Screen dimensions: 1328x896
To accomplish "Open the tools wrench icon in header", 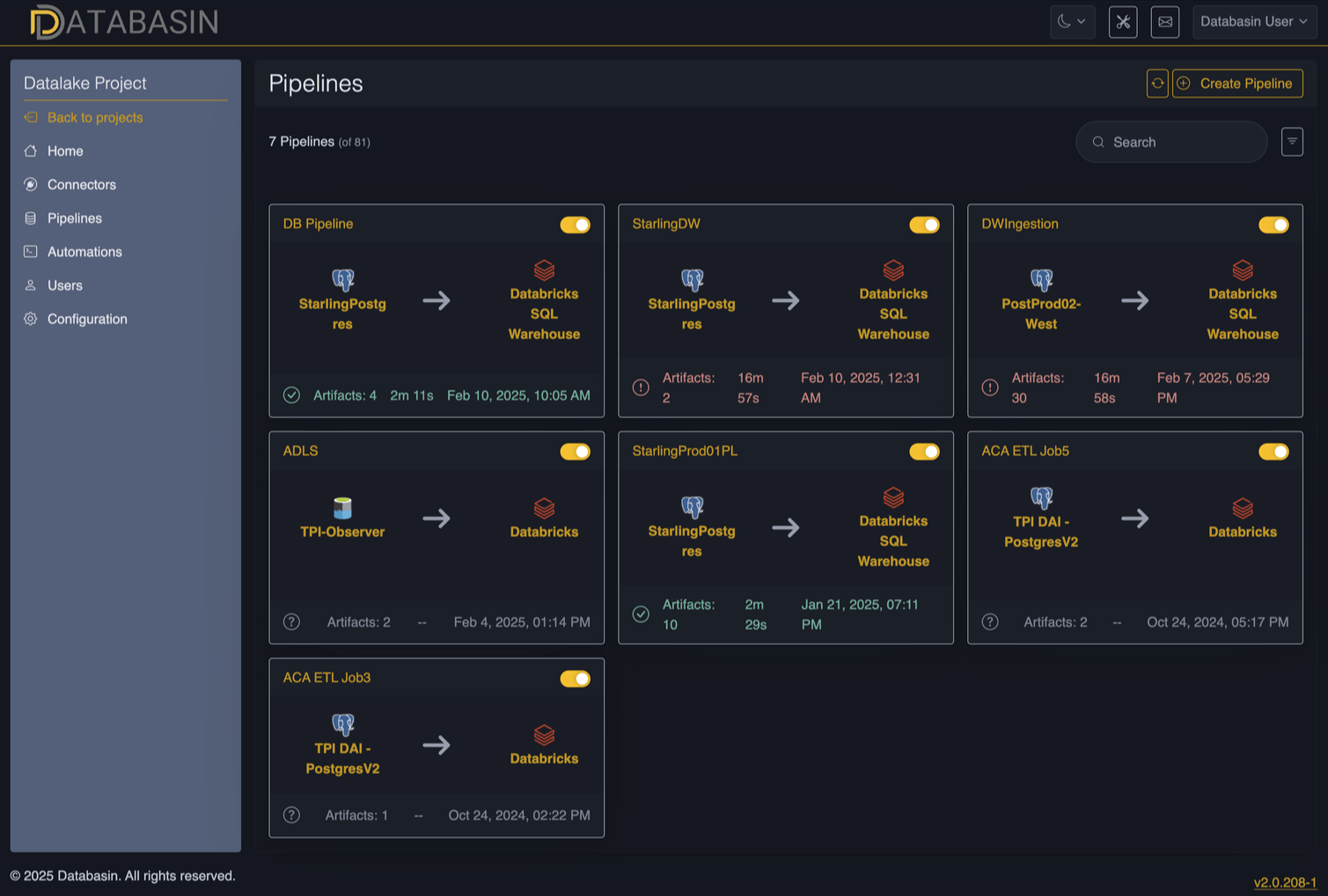I will [1123, 22].
